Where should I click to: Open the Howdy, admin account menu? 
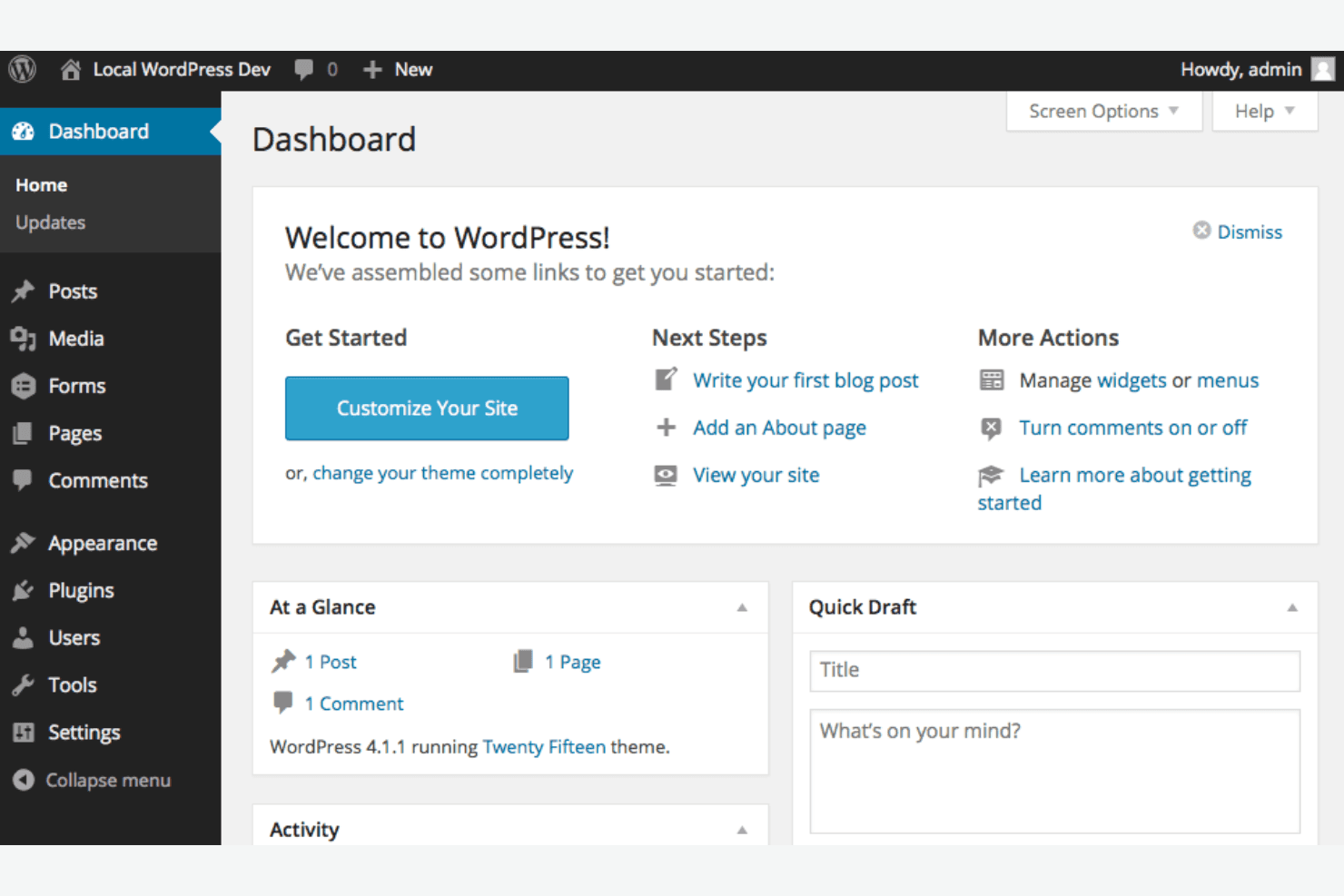(x=1258, y=70)
